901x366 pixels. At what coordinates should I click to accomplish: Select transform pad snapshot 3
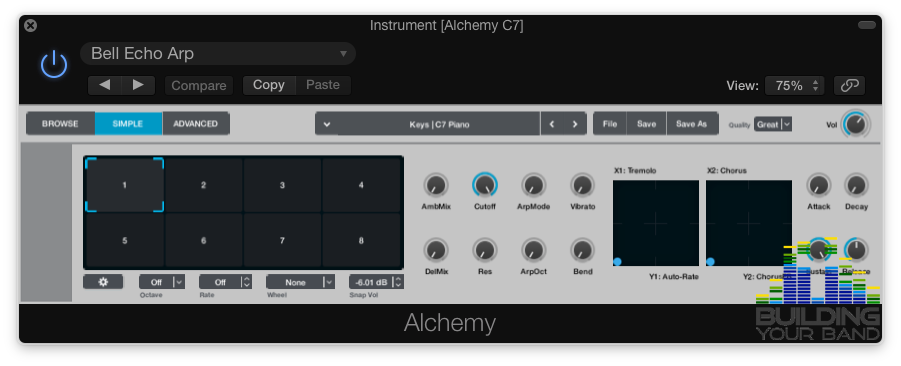(282, 185)
